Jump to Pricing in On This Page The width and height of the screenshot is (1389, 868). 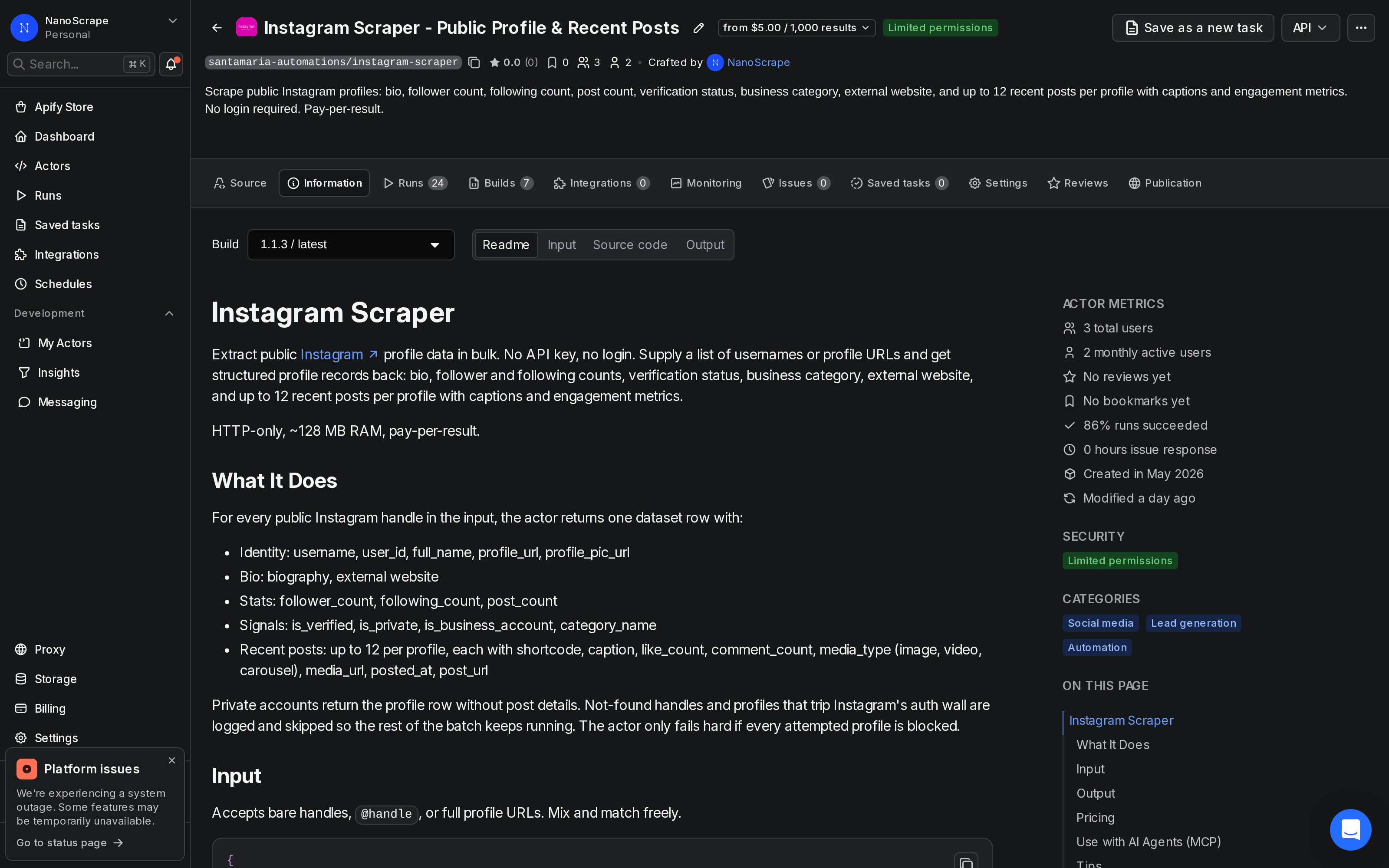coord(1095,818)
